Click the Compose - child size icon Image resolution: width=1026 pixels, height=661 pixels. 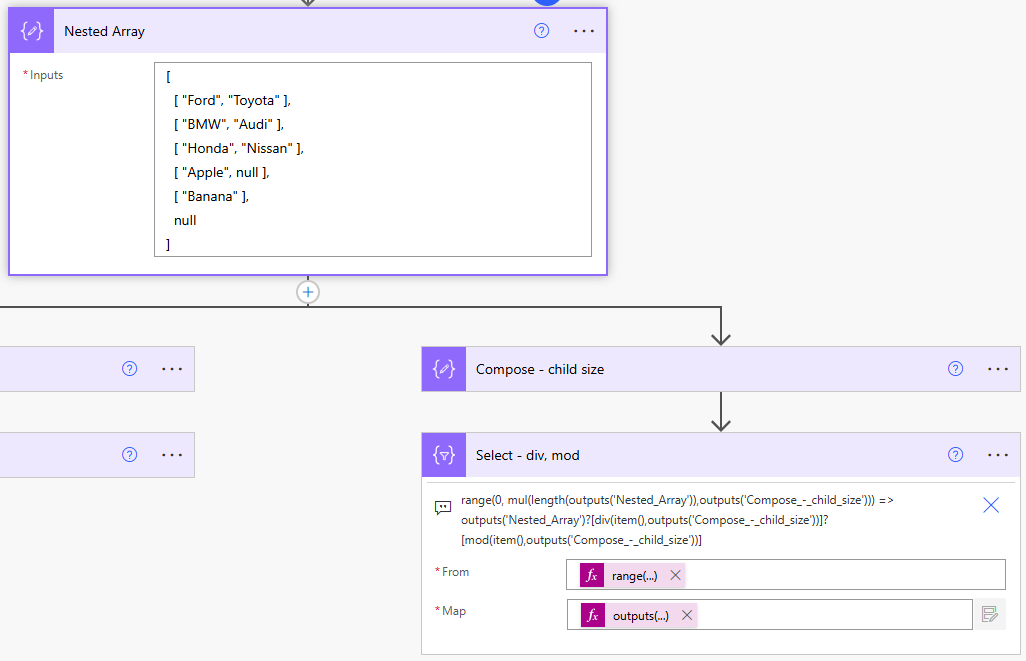444,369
